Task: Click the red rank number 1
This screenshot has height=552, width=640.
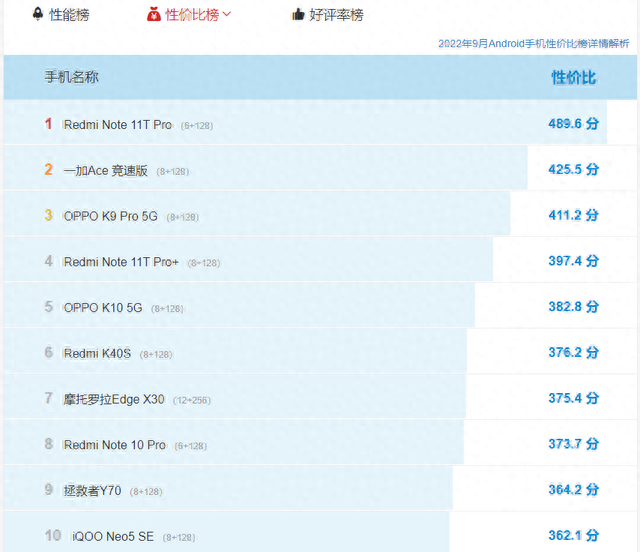Action: point(49,123)
